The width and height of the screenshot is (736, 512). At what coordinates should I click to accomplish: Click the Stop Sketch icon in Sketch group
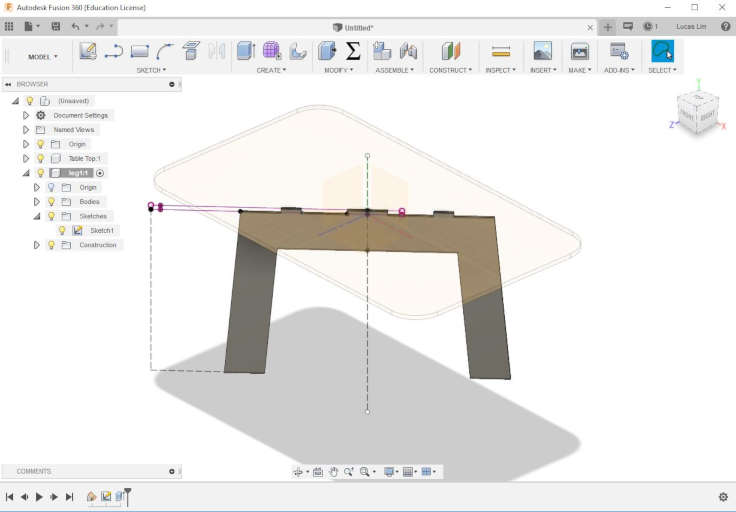(x=191, y=51)
